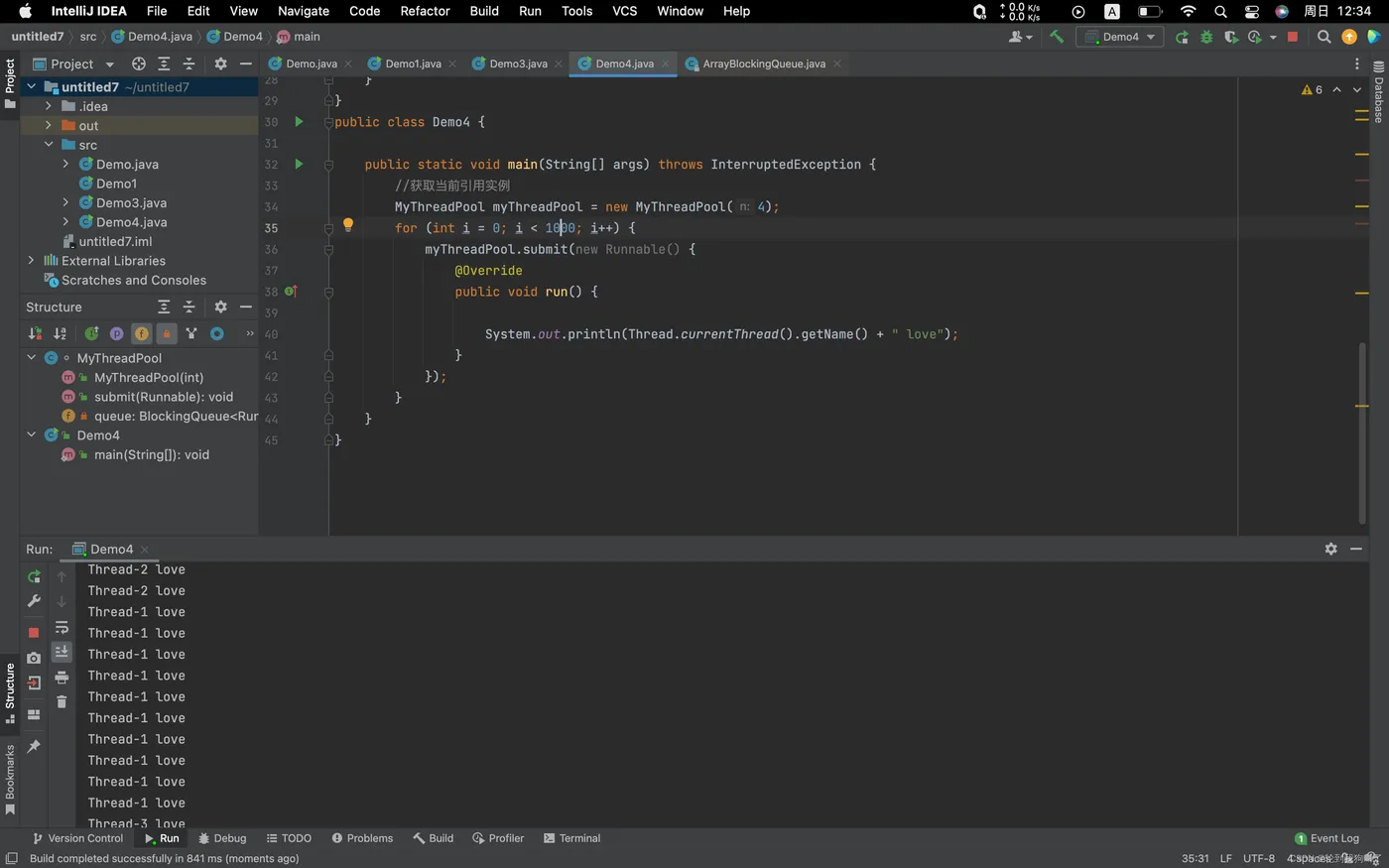Toggle alphabetical sort in Structure
The image size is (1389, 868).
coord(60,333)
